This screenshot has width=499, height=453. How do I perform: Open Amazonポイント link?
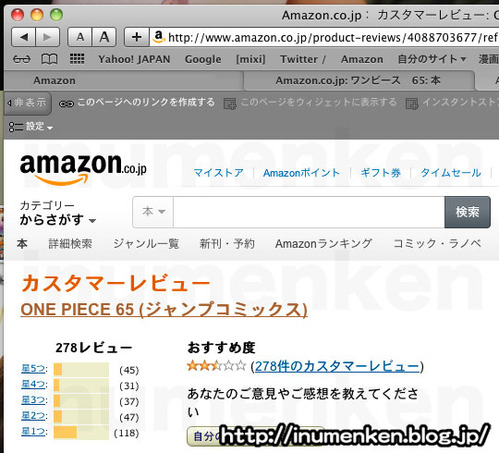(301, 173)
